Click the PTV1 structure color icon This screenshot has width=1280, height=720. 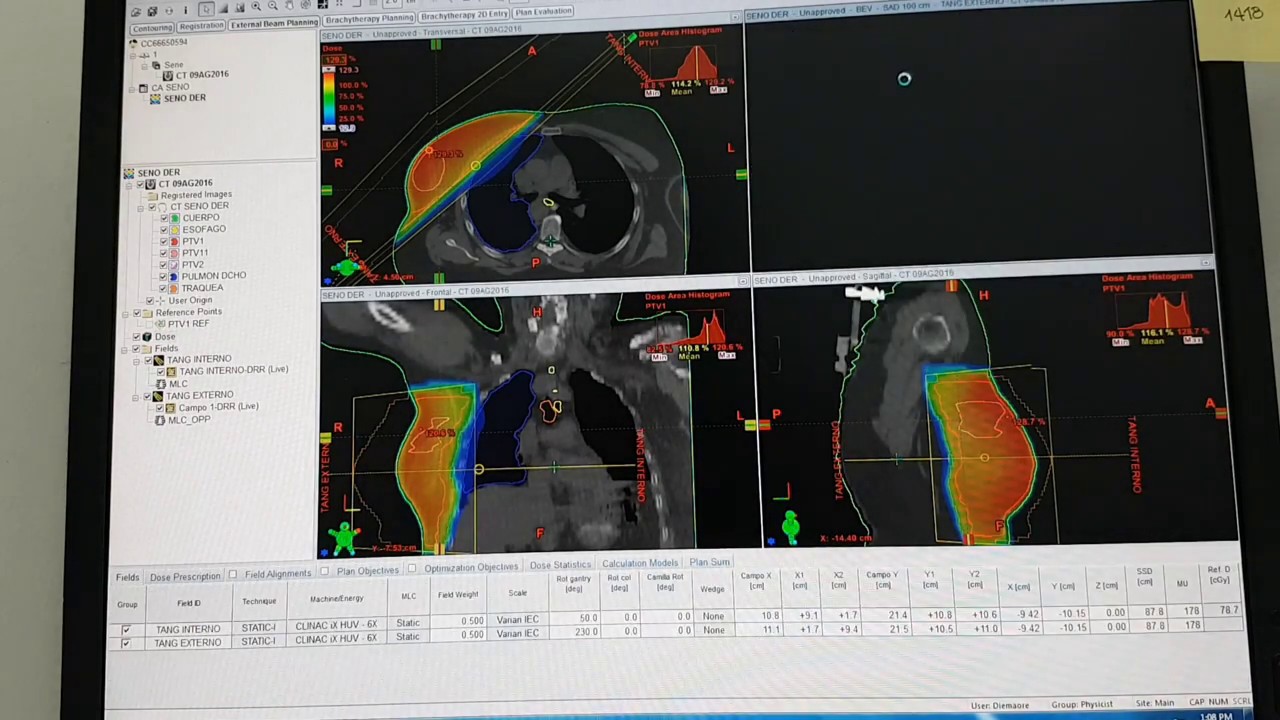(x=174, y=241)
